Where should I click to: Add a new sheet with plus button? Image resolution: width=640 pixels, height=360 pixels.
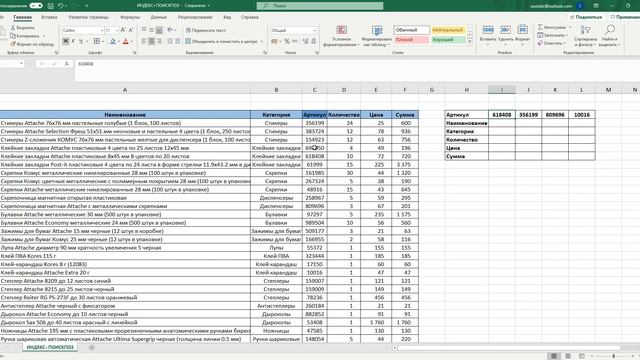91,347
